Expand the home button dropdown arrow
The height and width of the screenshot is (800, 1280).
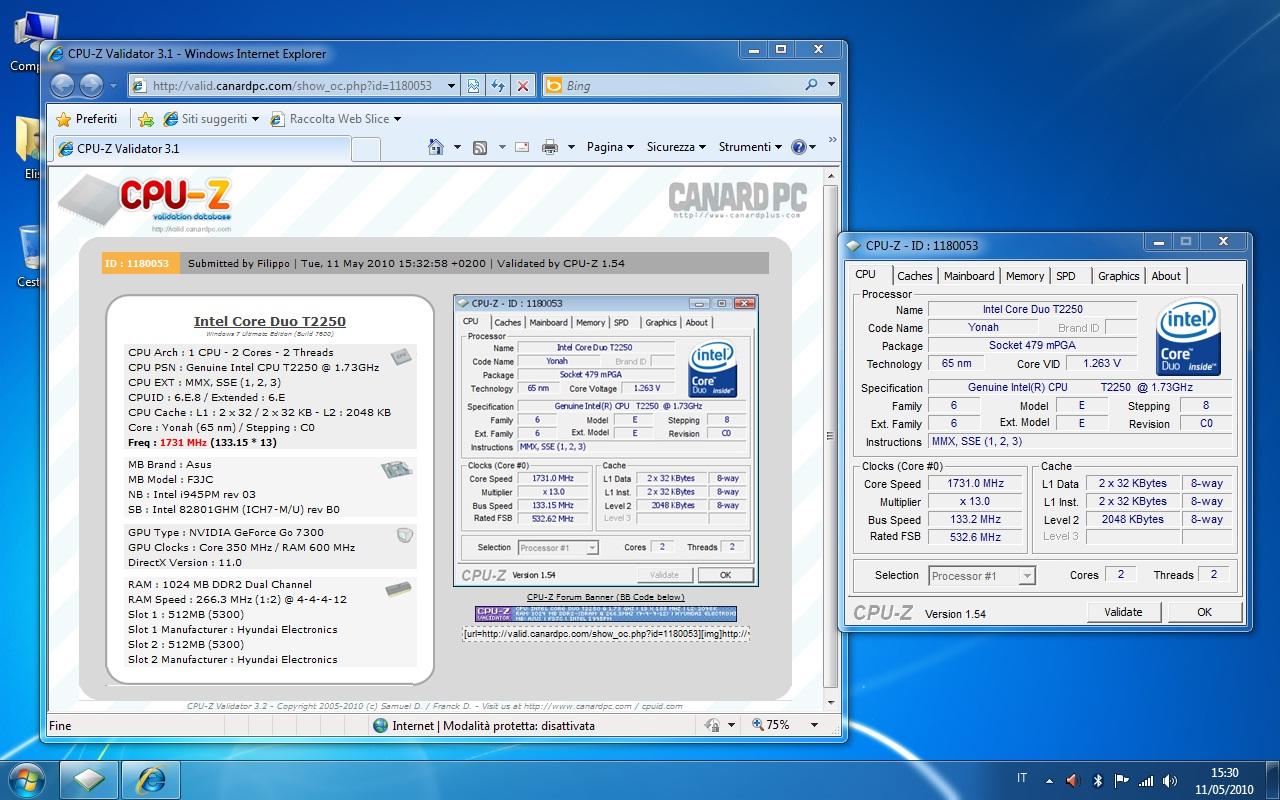(x=457, y=148)
